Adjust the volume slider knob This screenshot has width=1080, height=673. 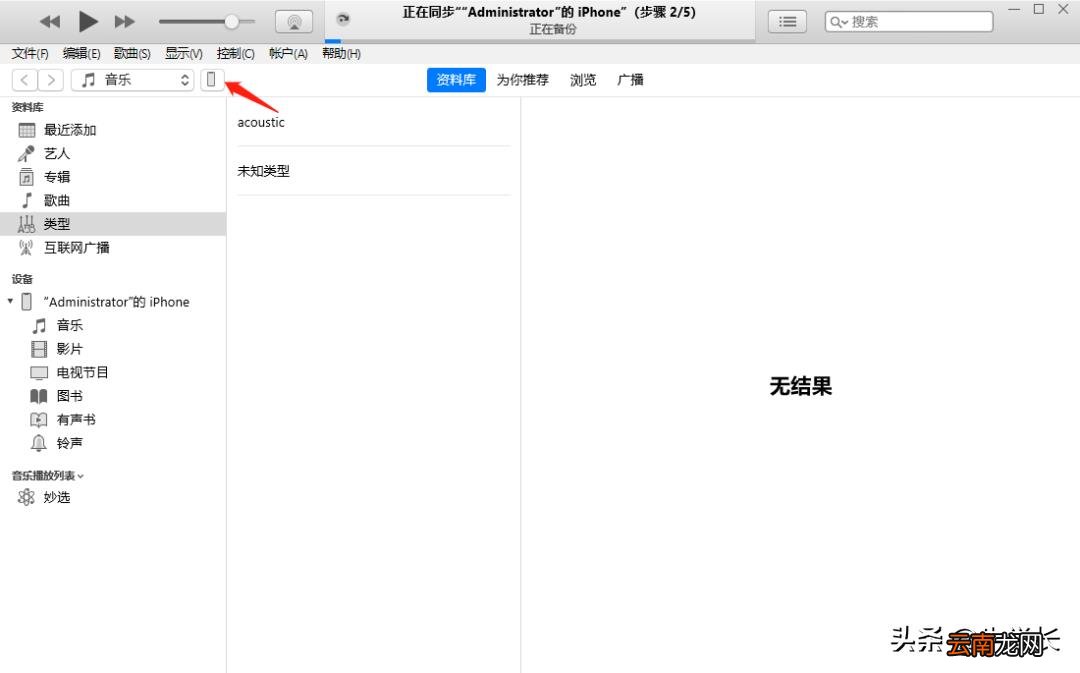pos(231,22)
